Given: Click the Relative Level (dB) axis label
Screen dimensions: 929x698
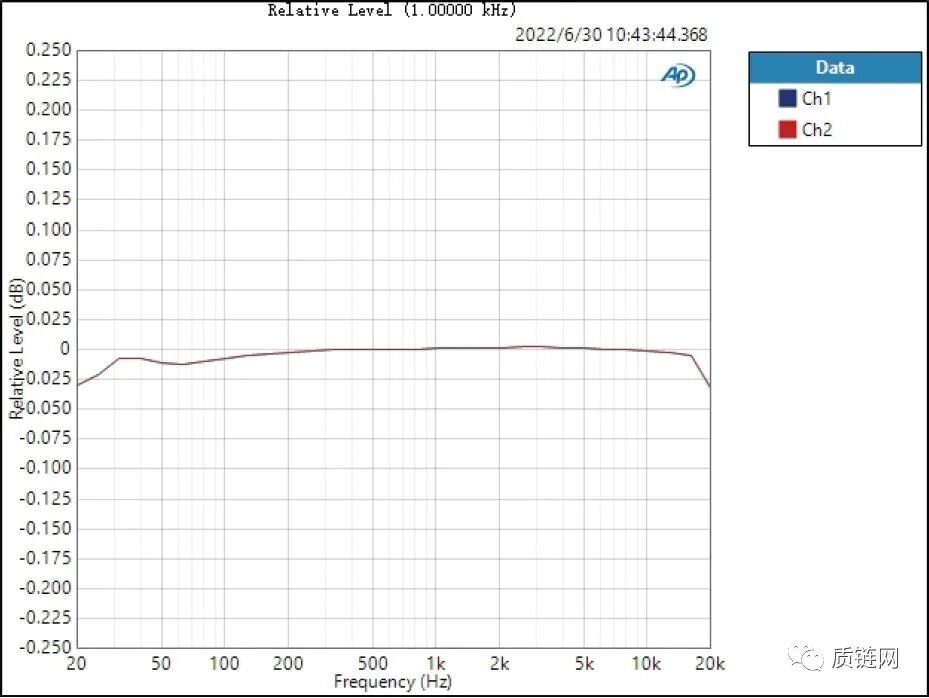Looking at the screenshot, I should 16,349.
